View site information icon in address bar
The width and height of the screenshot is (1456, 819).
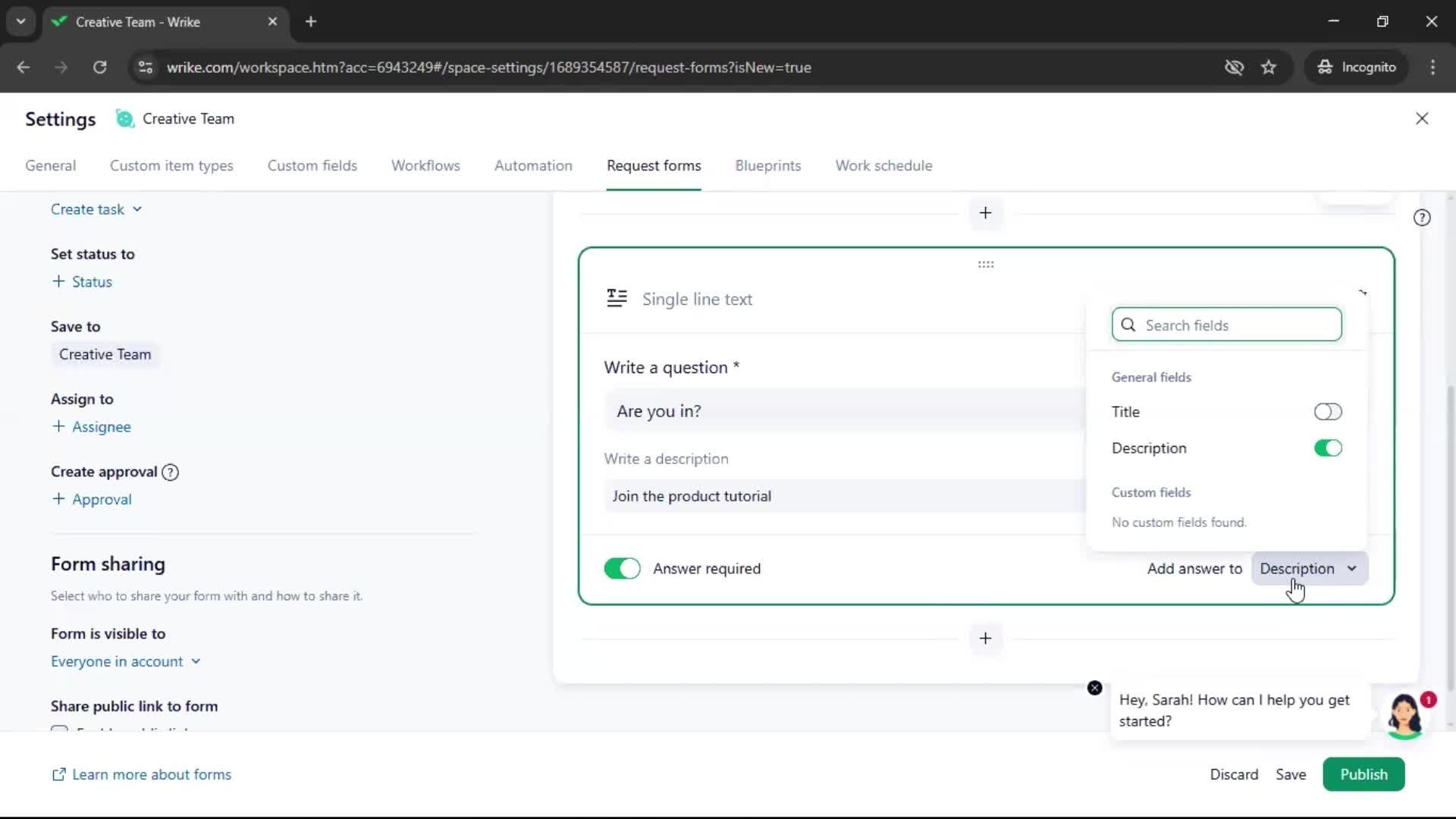(x=146, y=67)
